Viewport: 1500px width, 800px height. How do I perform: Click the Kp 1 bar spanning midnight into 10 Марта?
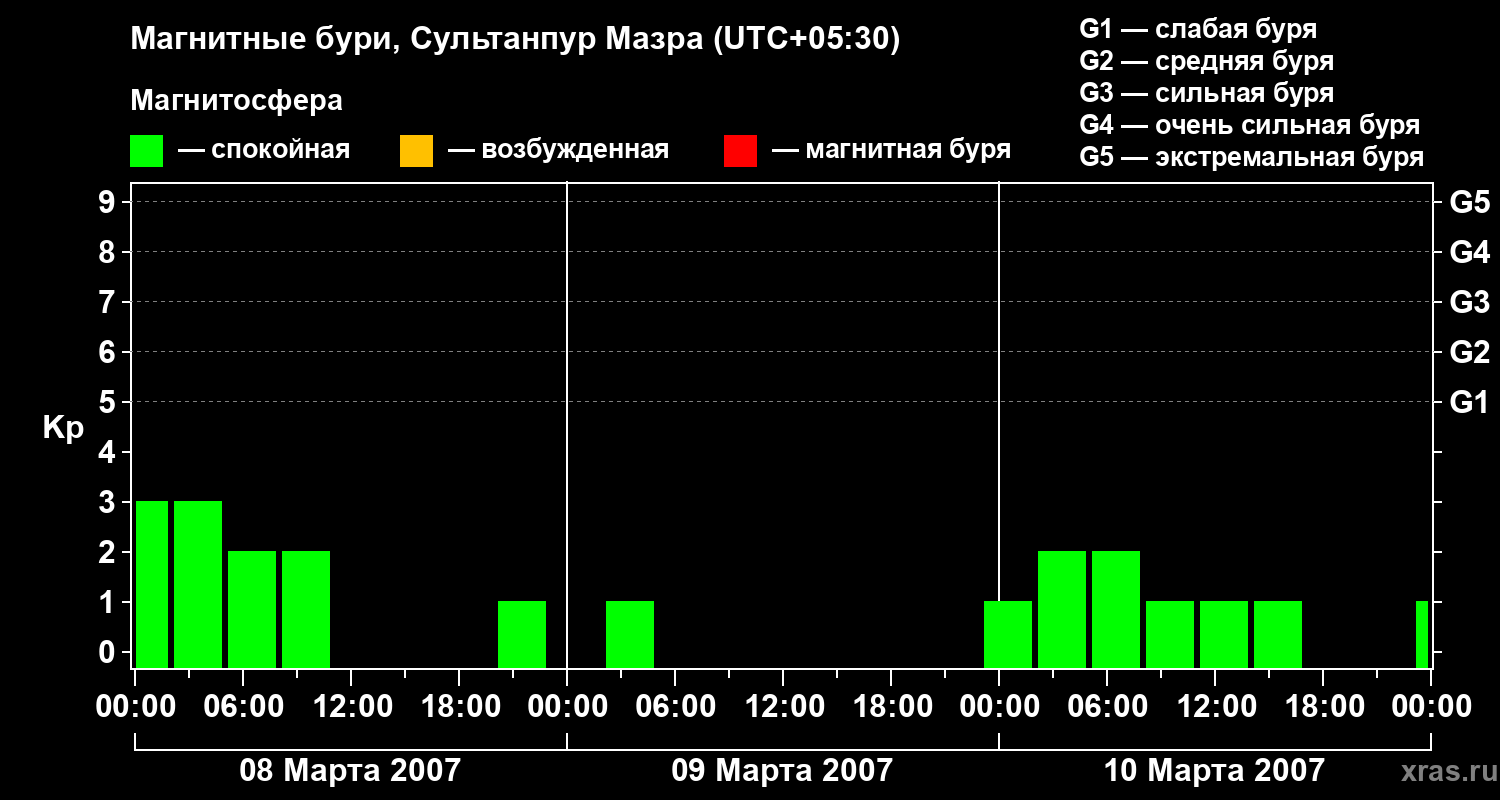pyautogui.click(x=1008, y=634)
